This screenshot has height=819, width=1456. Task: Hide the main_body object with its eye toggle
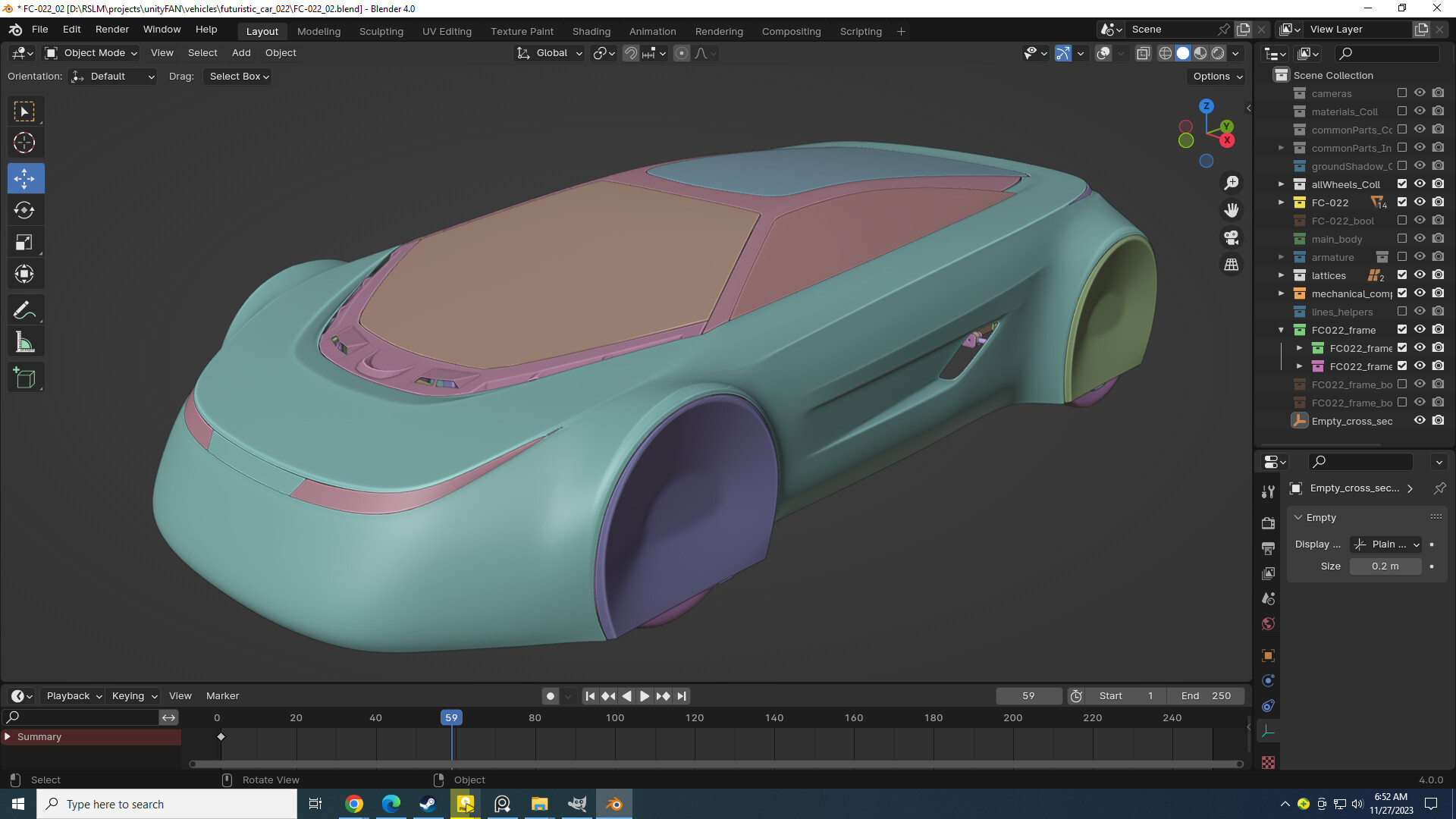[x=1420, y=238]
